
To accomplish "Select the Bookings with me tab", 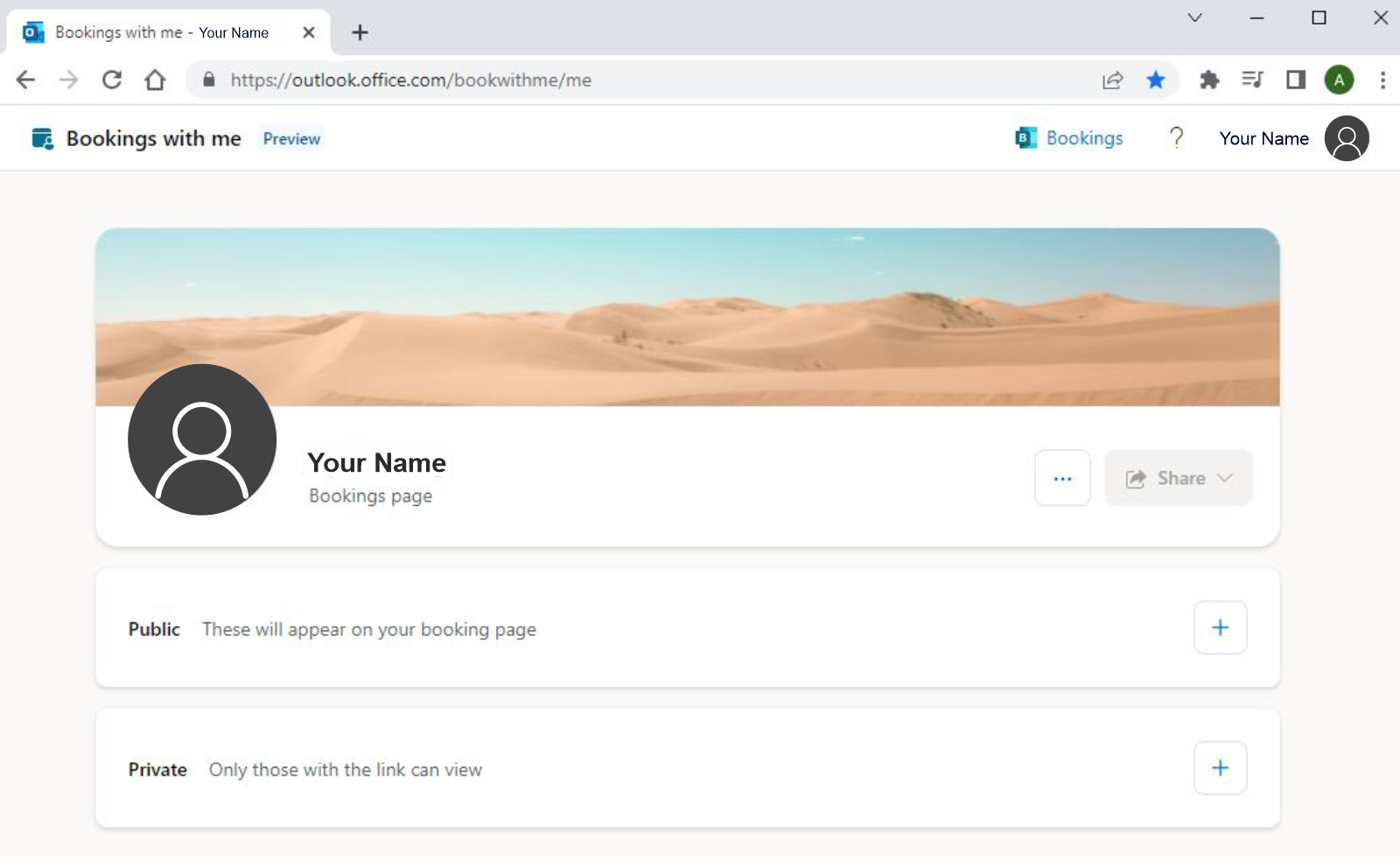I will 162,32.
